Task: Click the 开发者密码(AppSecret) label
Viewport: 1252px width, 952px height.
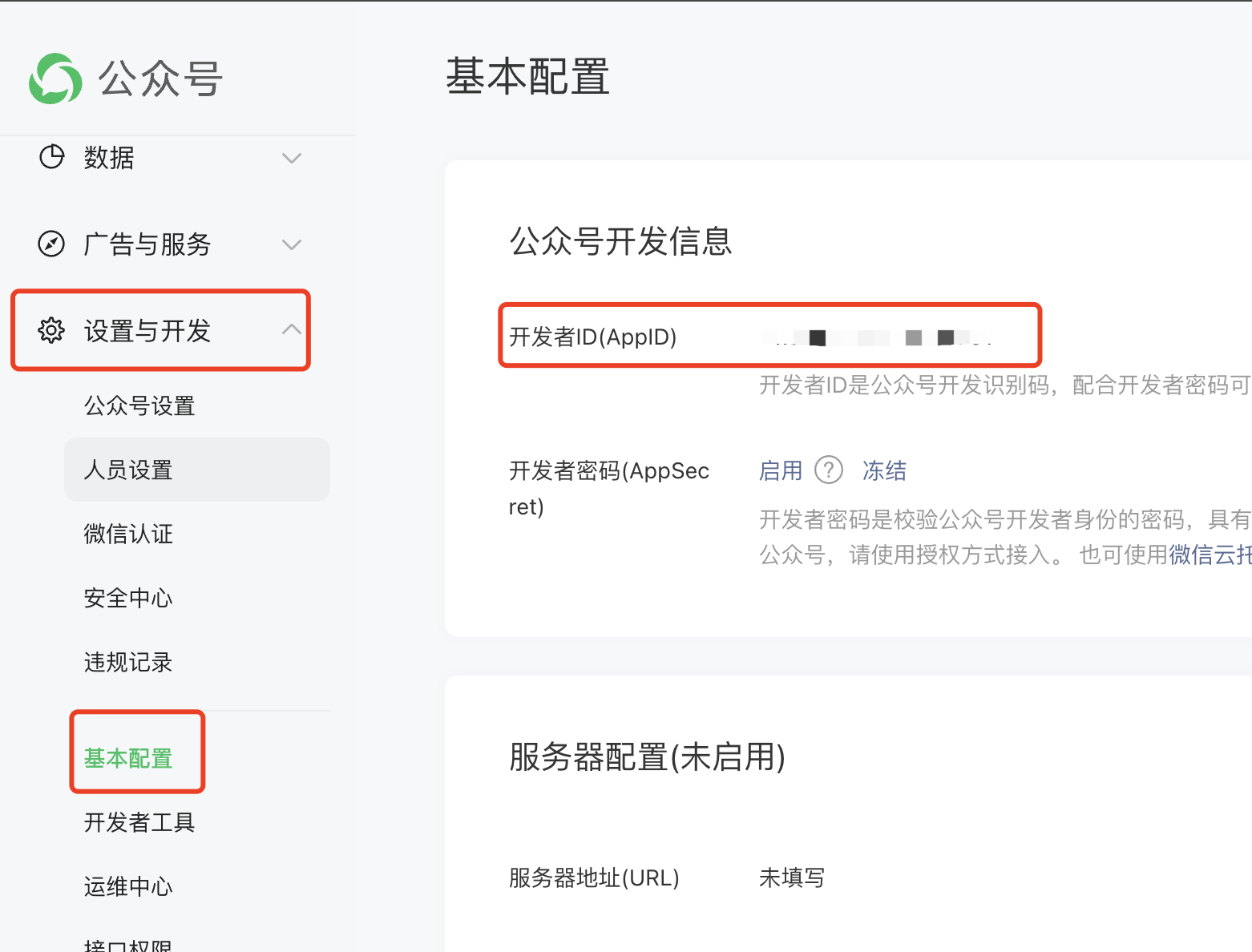Action: click(x=609, y=488)
